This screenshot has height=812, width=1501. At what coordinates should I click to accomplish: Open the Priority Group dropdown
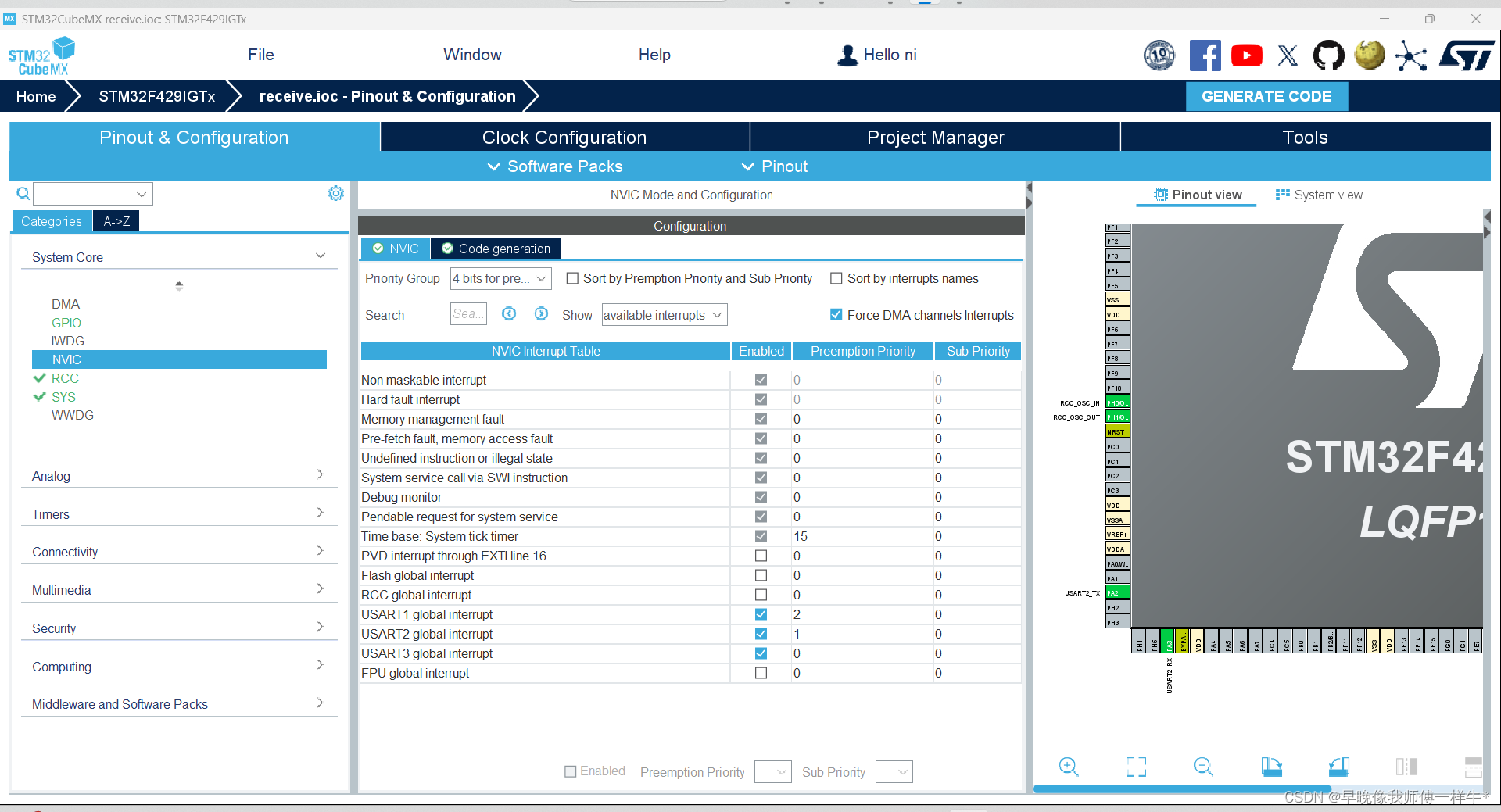click(x=500, y=278)
